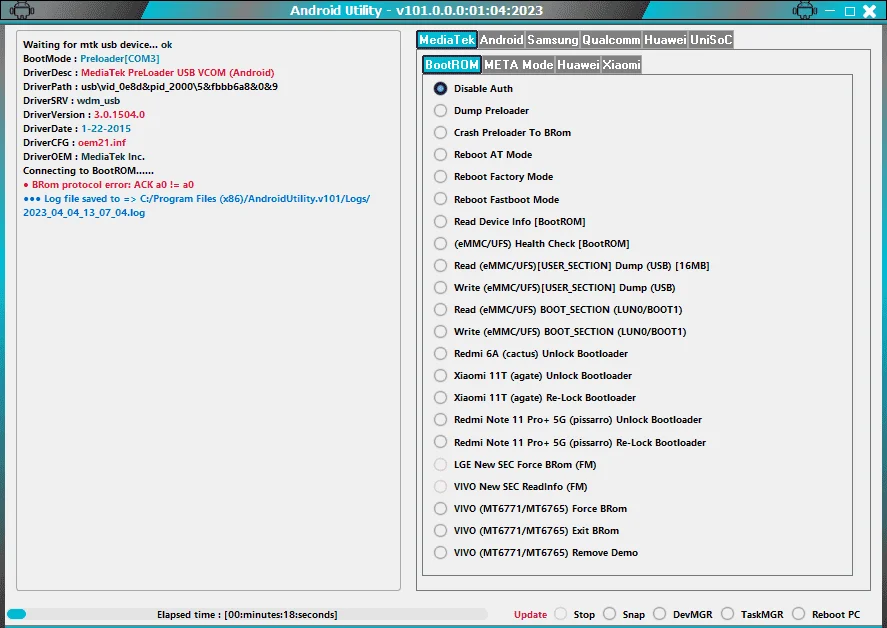Open the Xiaomi sub-tab
The width and height of the screenshot is (887, 628).
click(x=621, y=64)
